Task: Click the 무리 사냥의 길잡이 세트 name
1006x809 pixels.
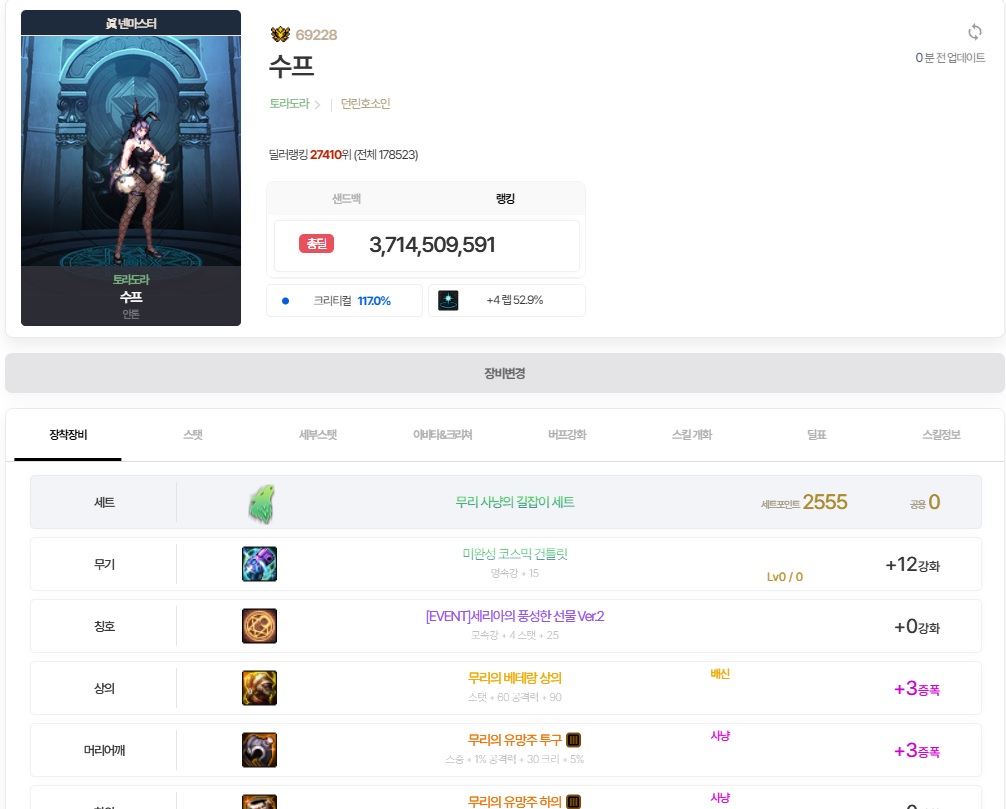Action: click(515, 502)
